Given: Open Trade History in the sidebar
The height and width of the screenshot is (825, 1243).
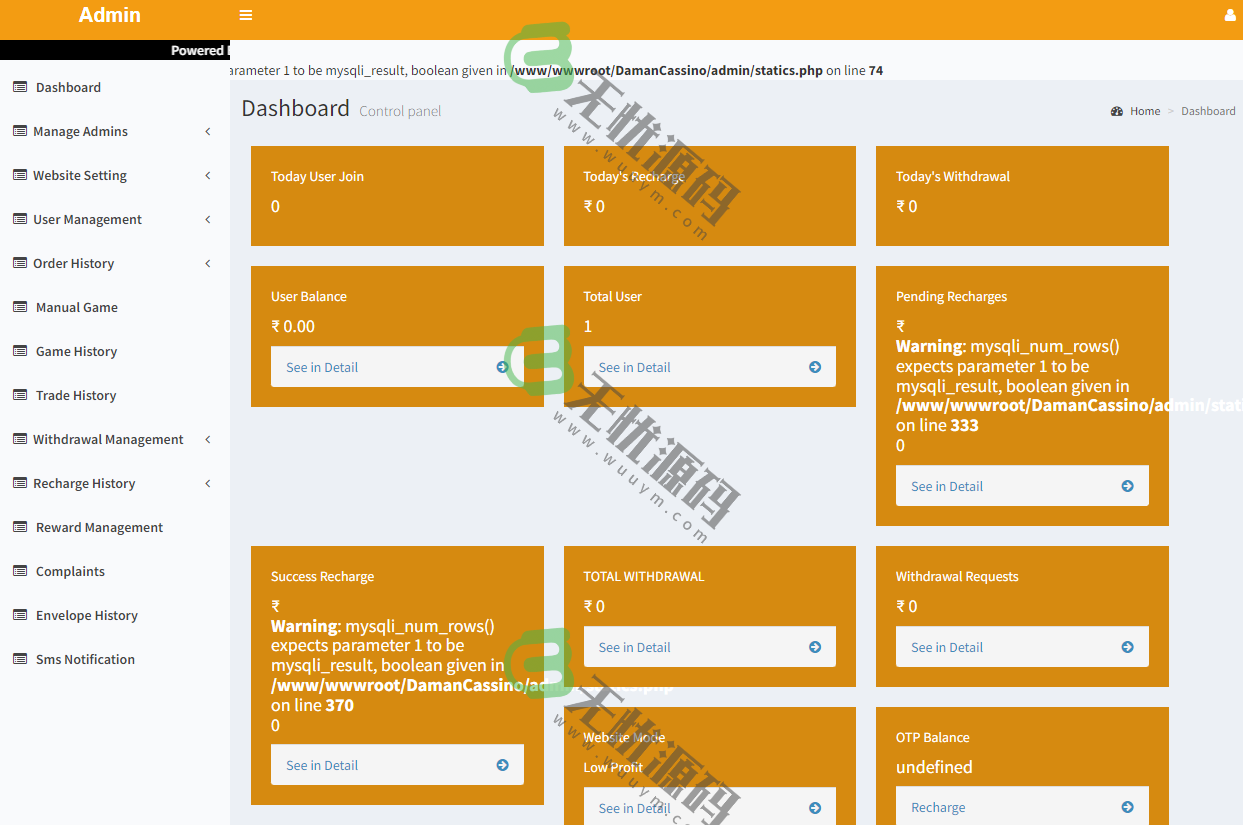Looking at the screenshot, I should click(76, 395).
